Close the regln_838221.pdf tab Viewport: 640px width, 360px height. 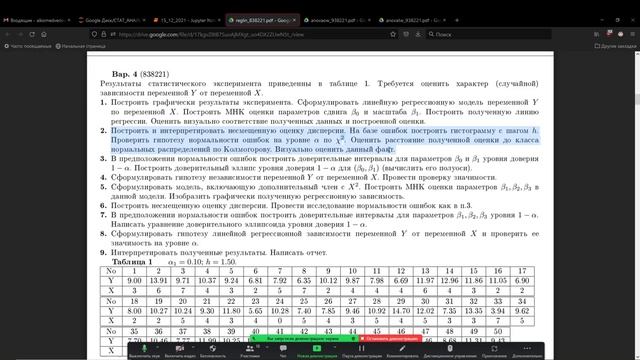(x=294, y=20)
